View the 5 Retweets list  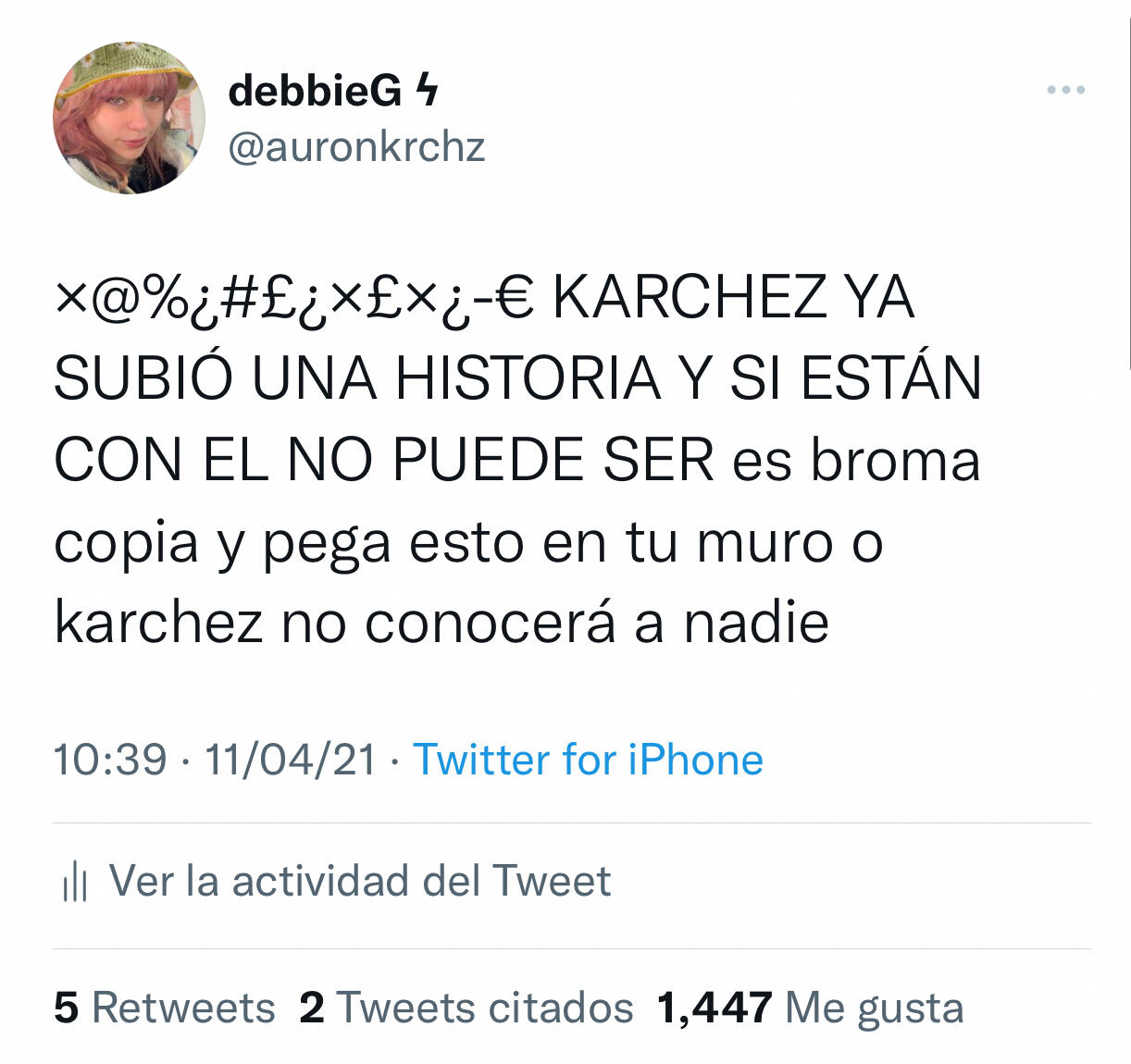[165, 1008]
